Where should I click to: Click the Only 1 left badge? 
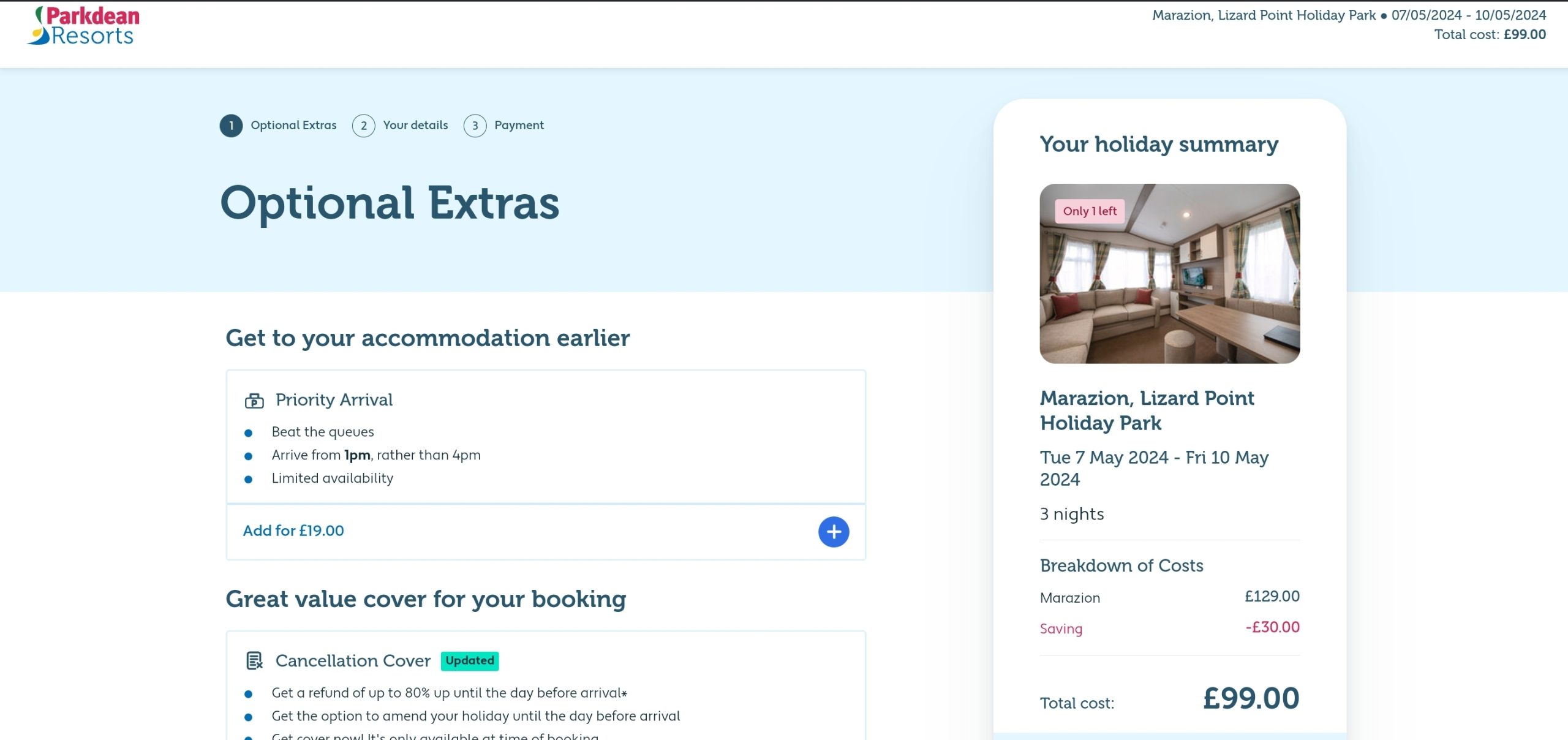click(x=1090, y=211)
